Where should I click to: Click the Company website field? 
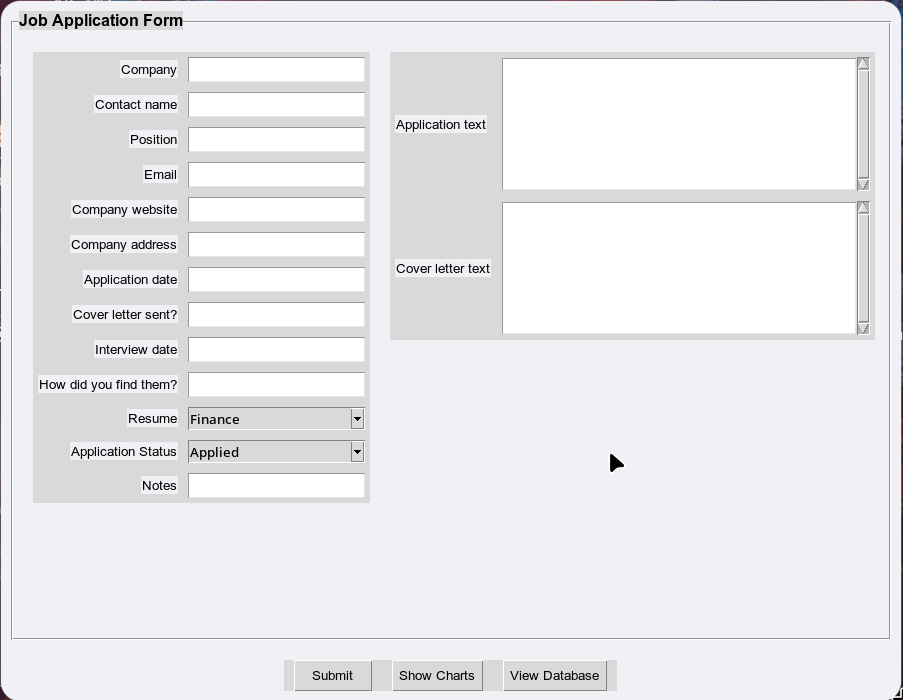coord(276,210)
